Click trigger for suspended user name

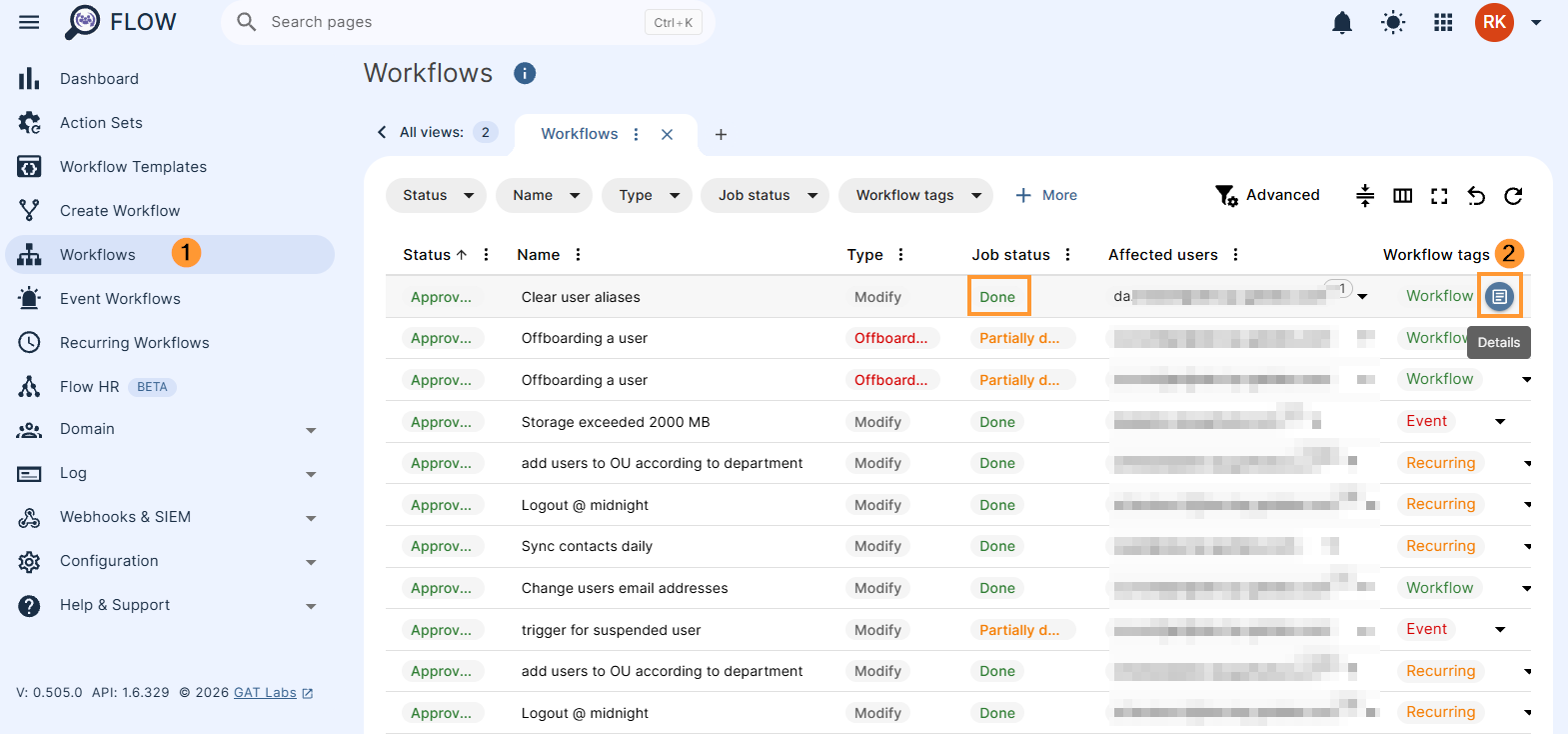coord(611,630)
